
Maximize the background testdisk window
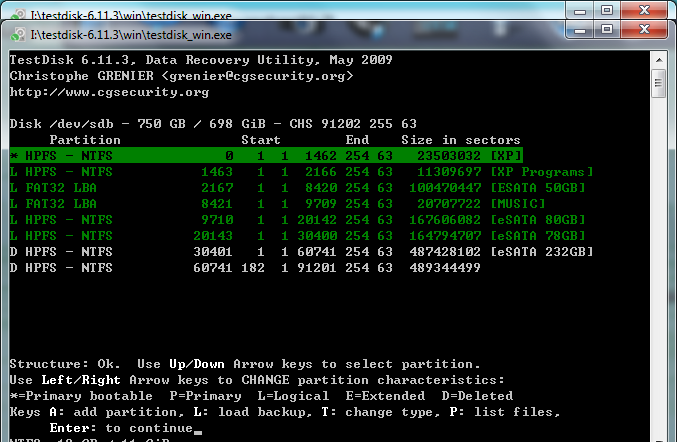607,11
